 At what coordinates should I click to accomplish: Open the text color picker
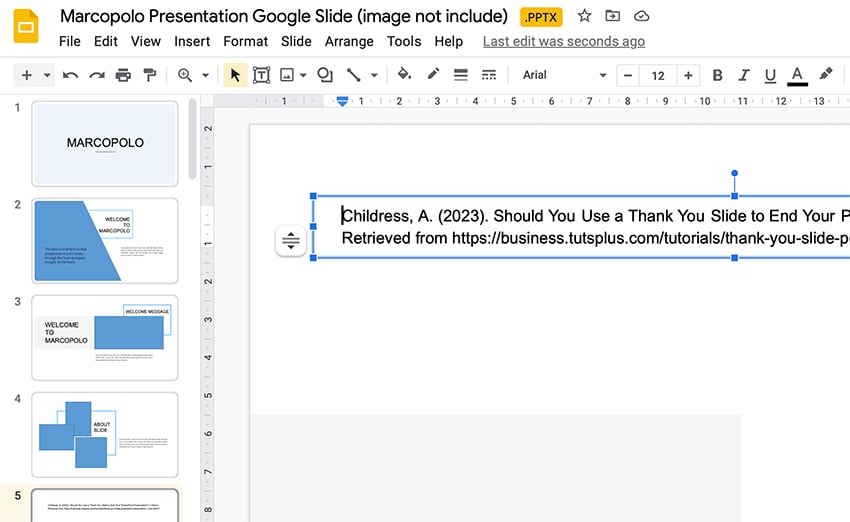[x=797, y=75]
